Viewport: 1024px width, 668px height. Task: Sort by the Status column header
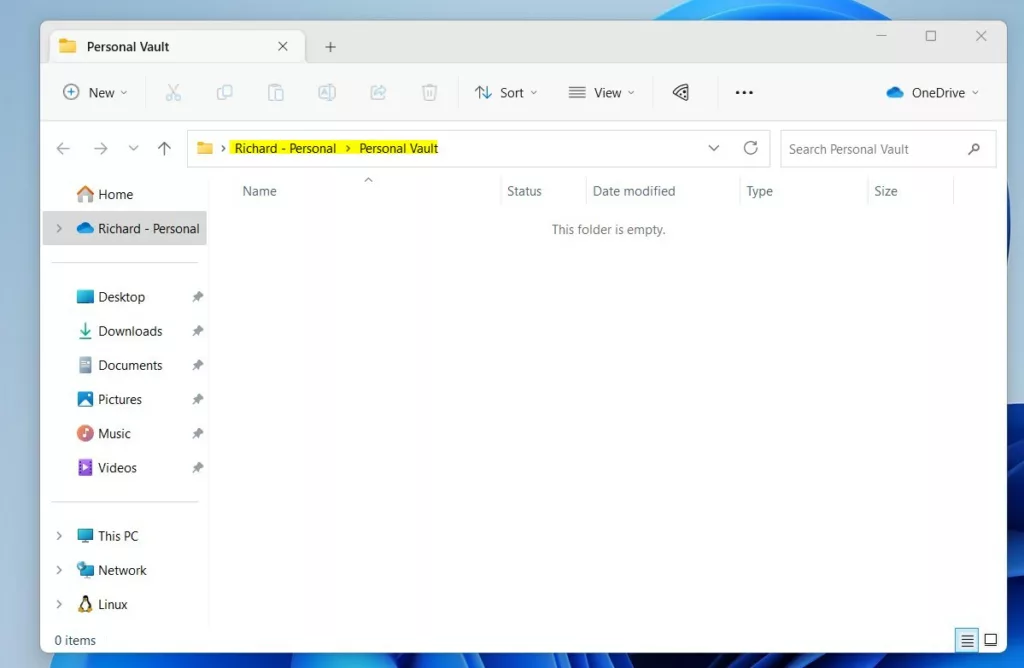click(x=543, y=191)
